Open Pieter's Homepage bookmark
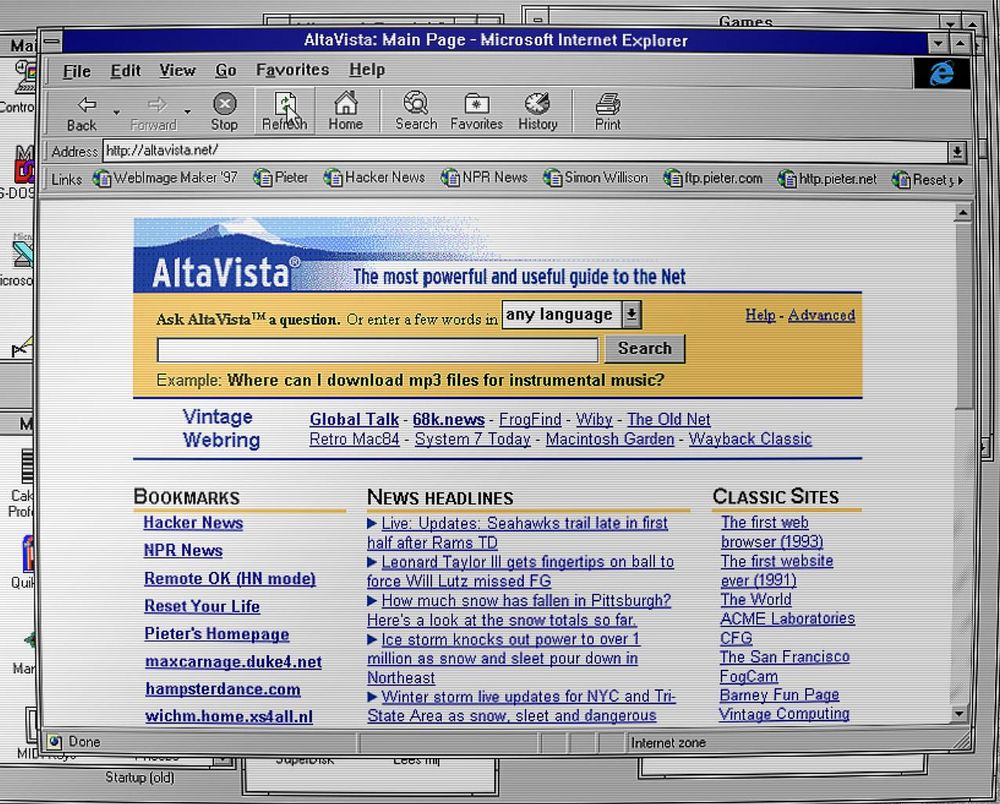 pos(216,634)
